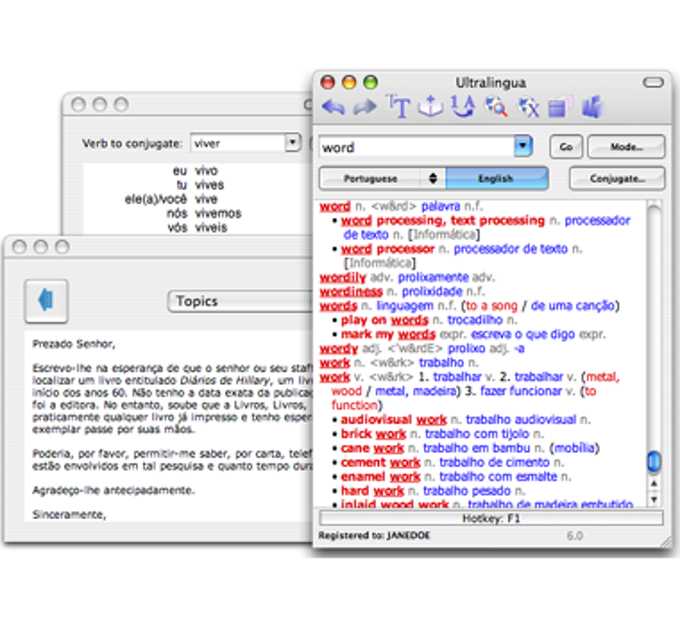Click the headword 'wordily'
Screen dimensions: 680x626
point(343,277)
